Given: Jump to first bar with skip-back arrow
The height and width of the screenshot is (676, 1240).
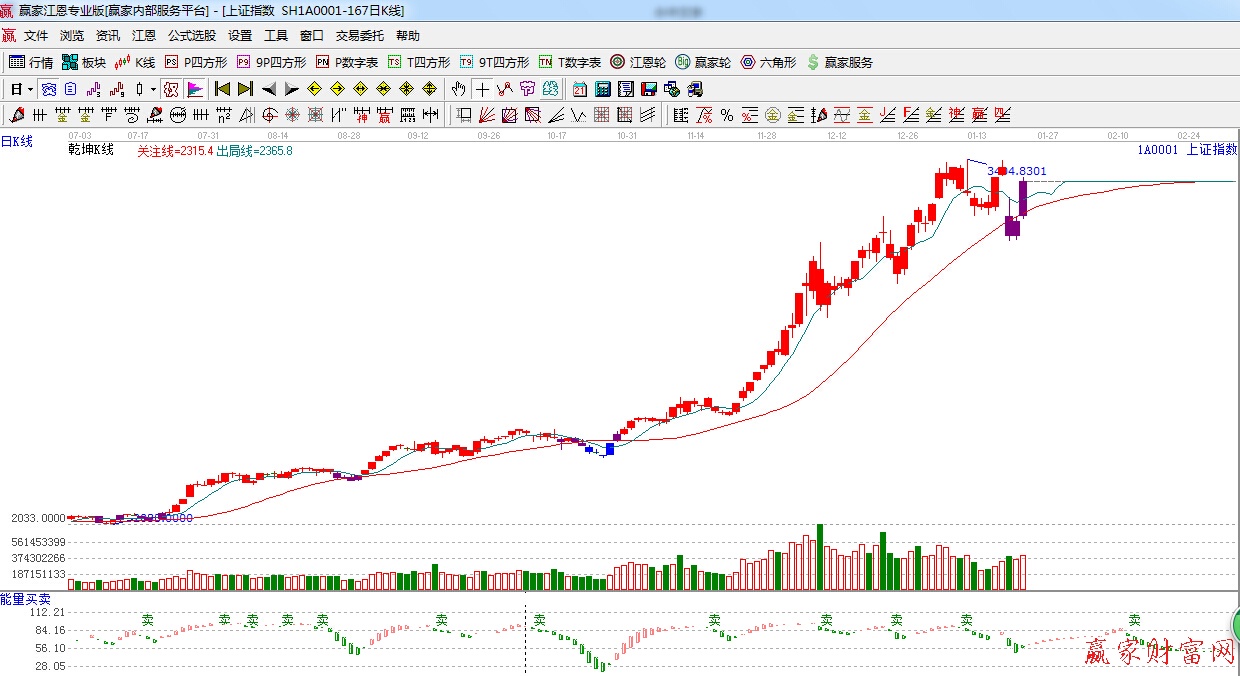Looking at the screenshot, I should pos(222,89).
